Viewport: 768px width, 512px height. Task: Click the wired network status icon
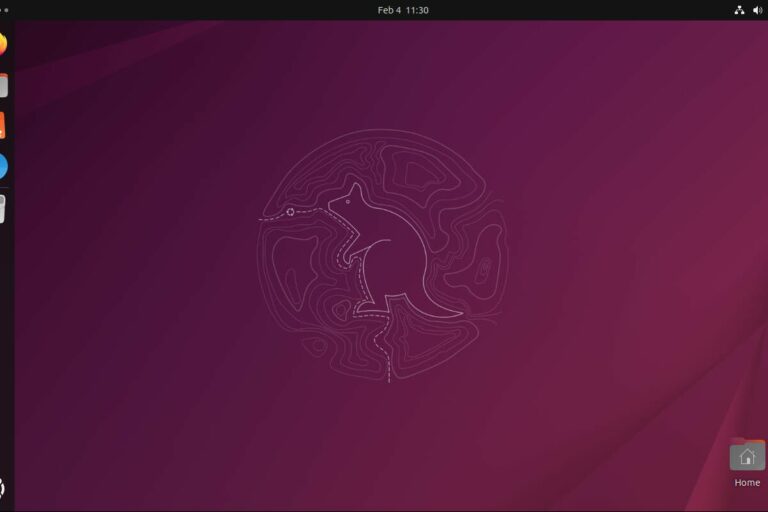[x=739, y=10]
